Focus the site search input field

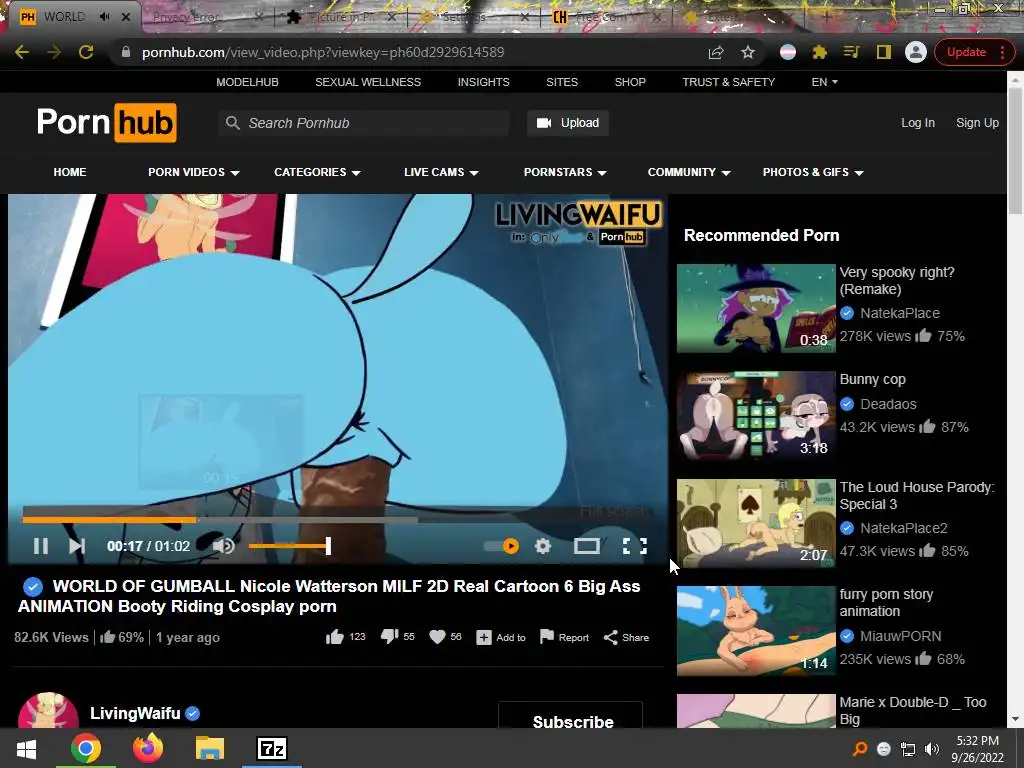click(x=364, y=123)
